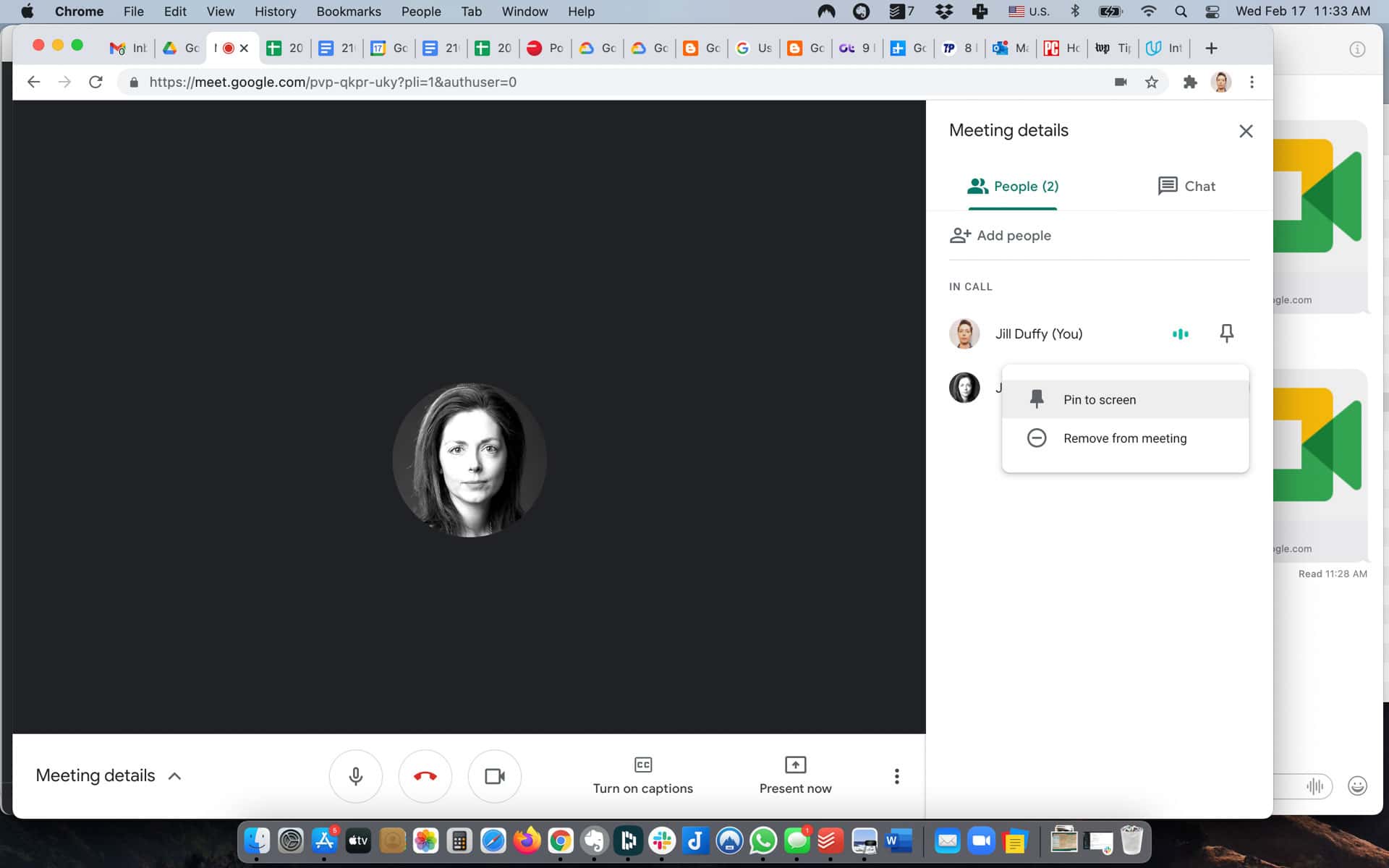
Task: Bookmark this page with the star icon
Action: point(1152,82)
